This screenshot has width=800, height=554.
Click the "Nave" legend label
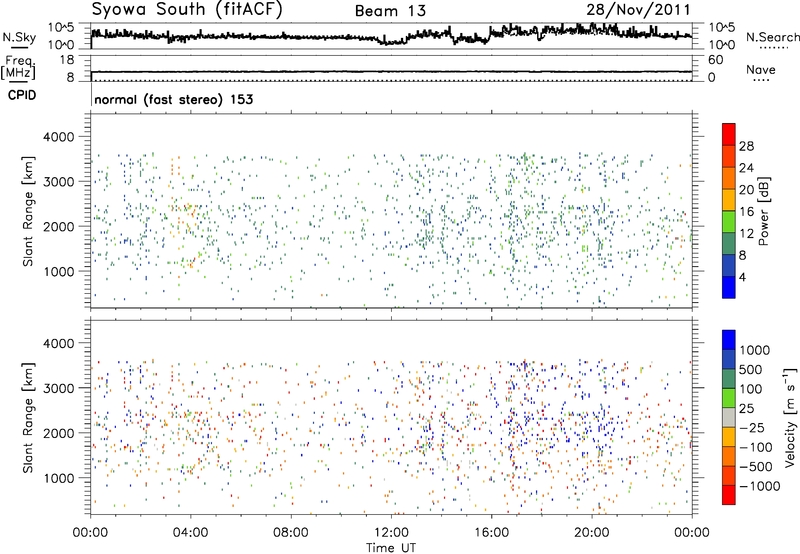(x=761, y=69)
